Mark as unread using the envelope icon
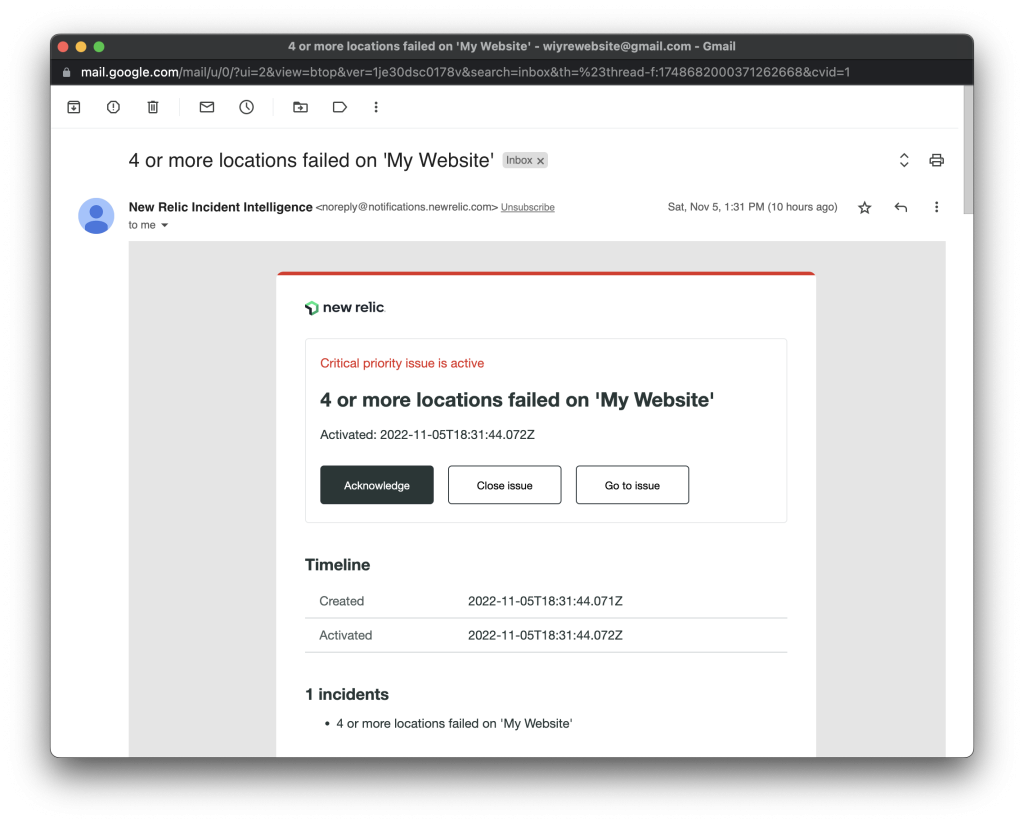1024x824 pixels. click(x=207, y=107)
